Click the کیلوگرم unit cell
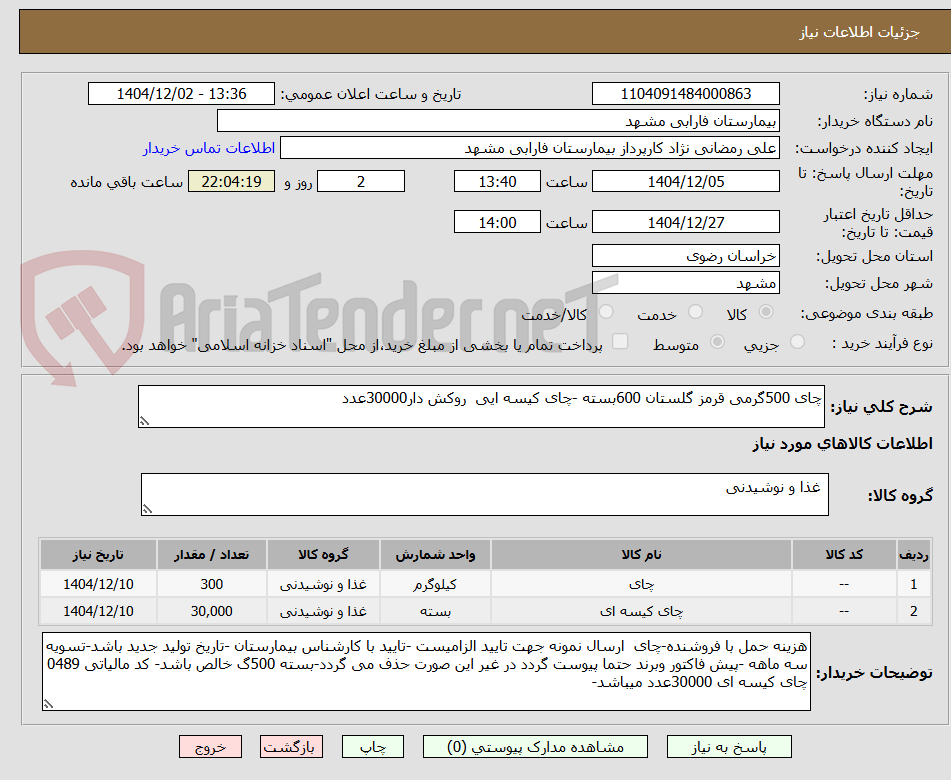The width and height of the screenshot is (951, 780). coord(435,584)
